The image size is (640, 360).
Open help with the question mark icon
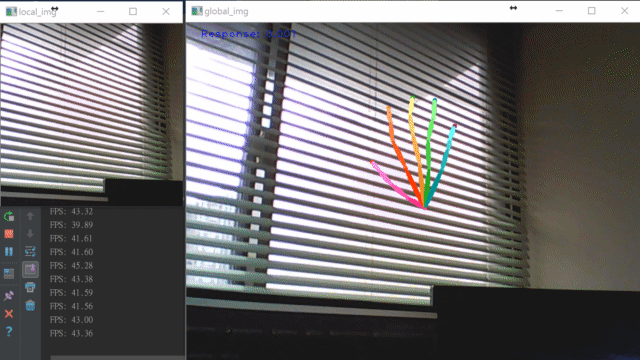pyautogui.click(x=9, y=331)
